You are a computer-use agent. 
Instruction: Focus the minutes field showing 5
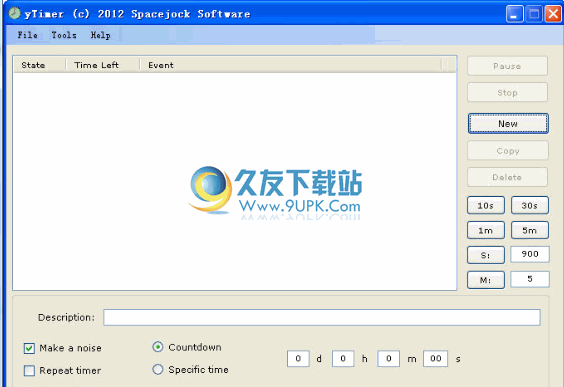pos(530,279)
